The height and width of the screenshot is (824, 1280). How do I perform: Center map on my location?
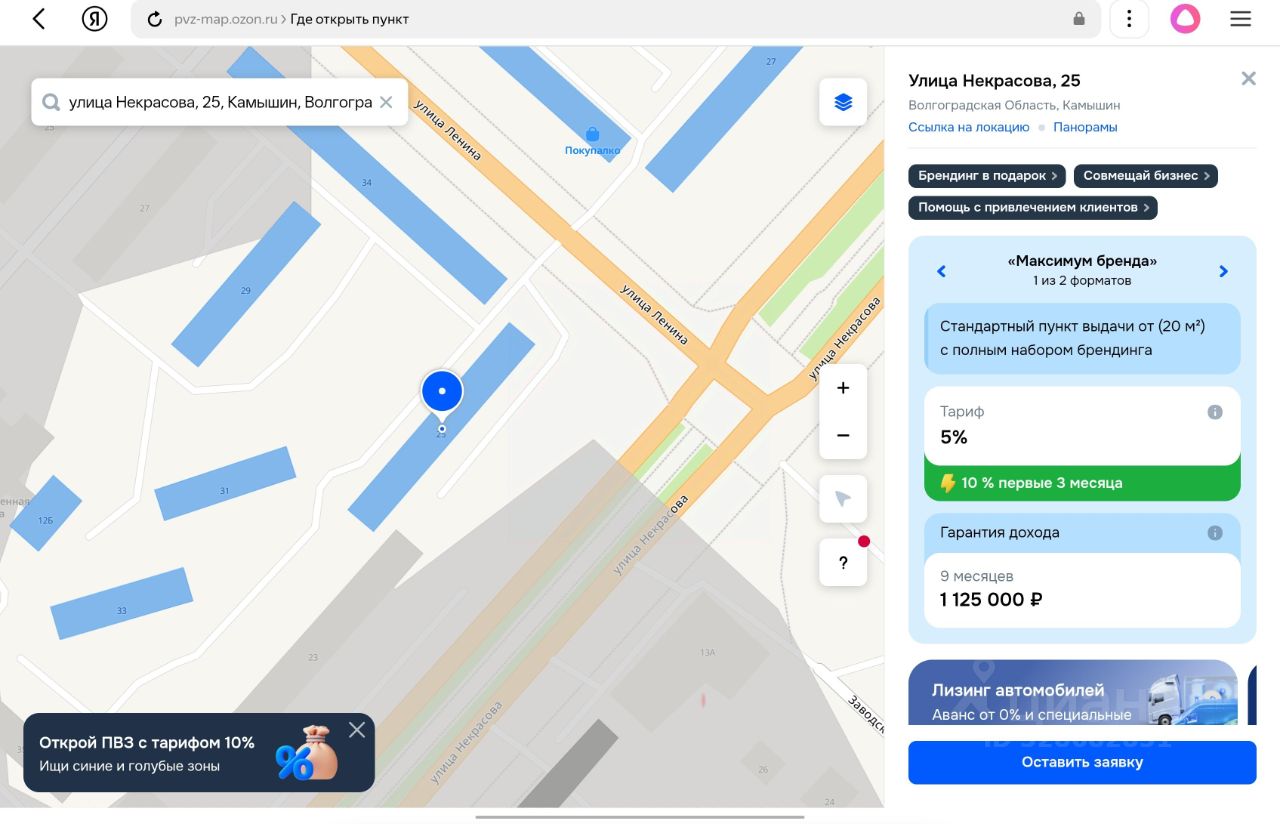coord(843,499)
